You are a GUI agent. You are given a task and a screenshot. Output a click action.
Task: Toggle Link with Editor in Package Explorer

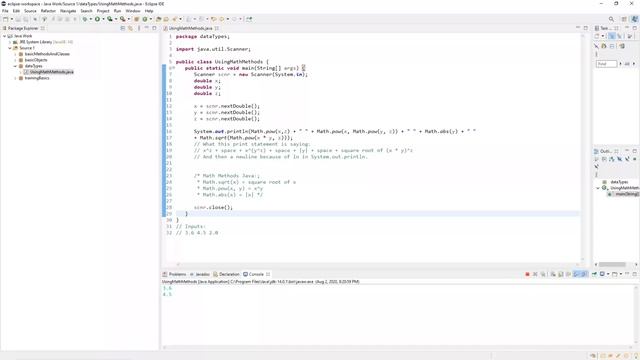click(130, 28)
